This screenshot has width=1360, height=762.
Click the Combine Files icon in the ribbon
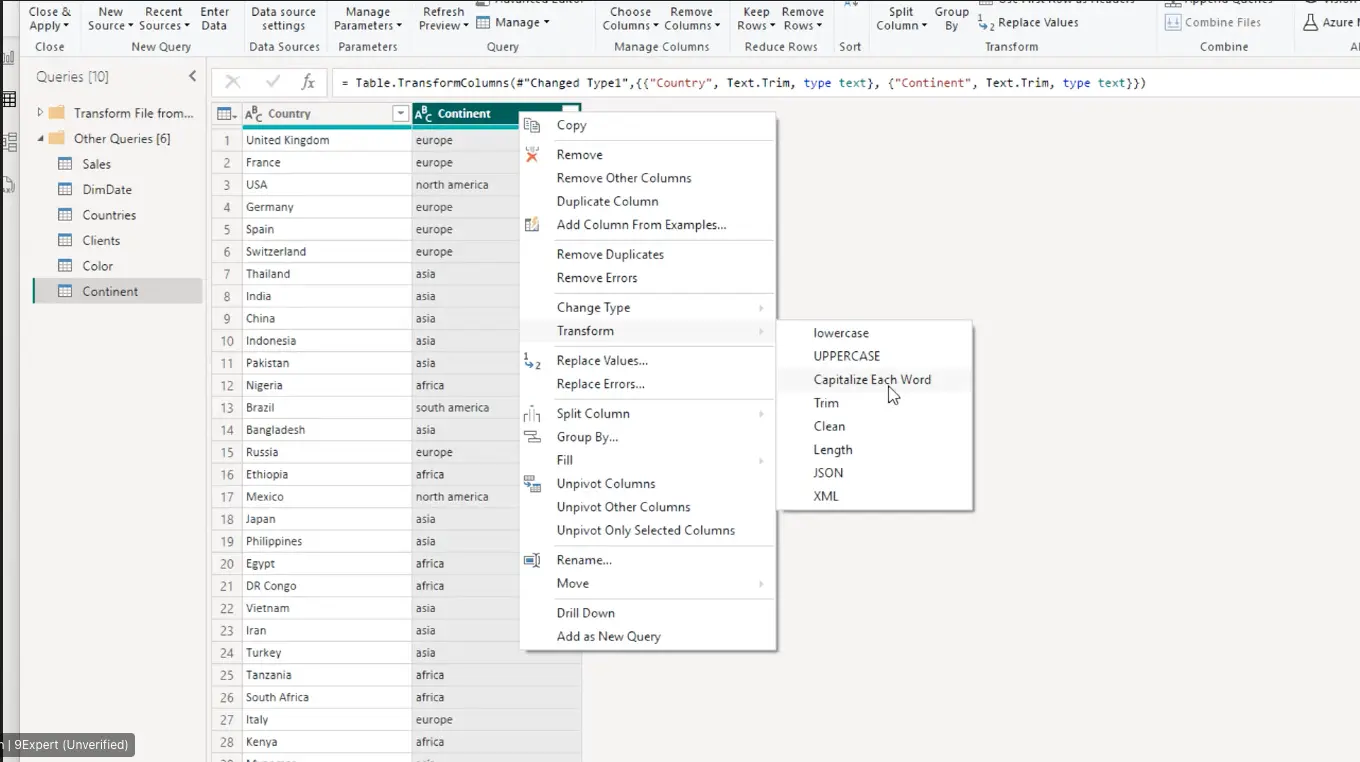click(x=1173, y=23)
